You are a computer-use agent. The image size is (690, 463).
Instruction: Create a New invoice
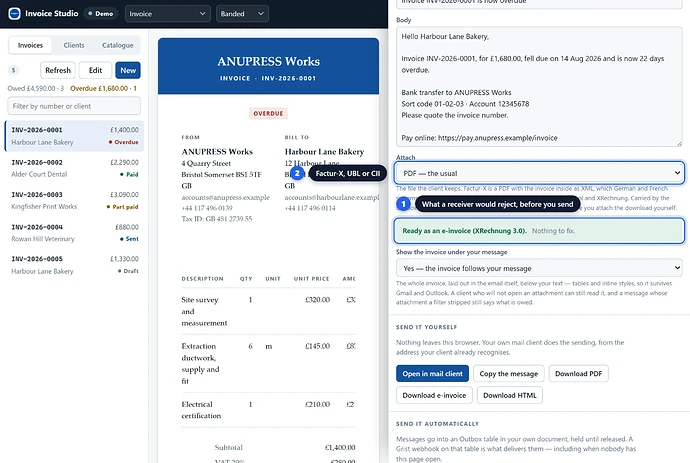pyautogui.click(x=128, y=70)
